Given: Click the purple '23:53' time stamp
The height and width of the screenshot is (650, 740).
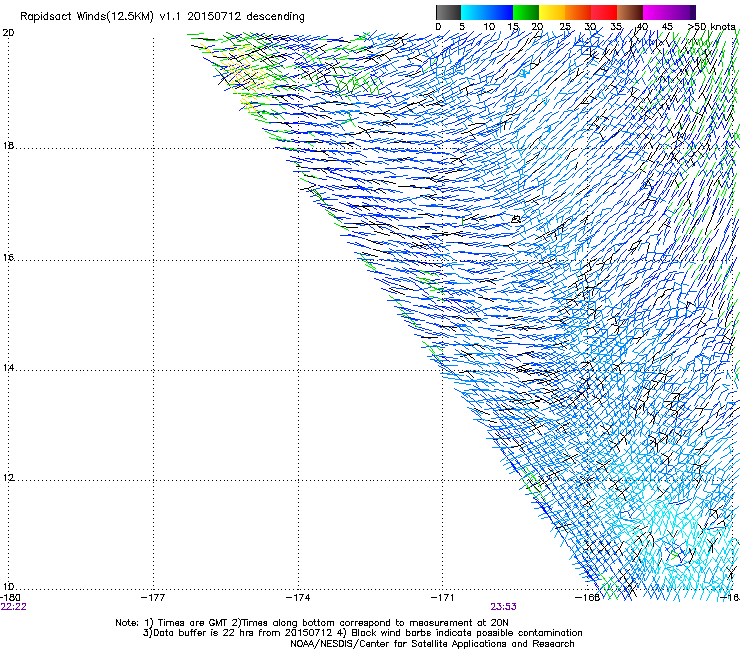Looking at the screenshot, I should pyautogui.click(x=503, y=607).
